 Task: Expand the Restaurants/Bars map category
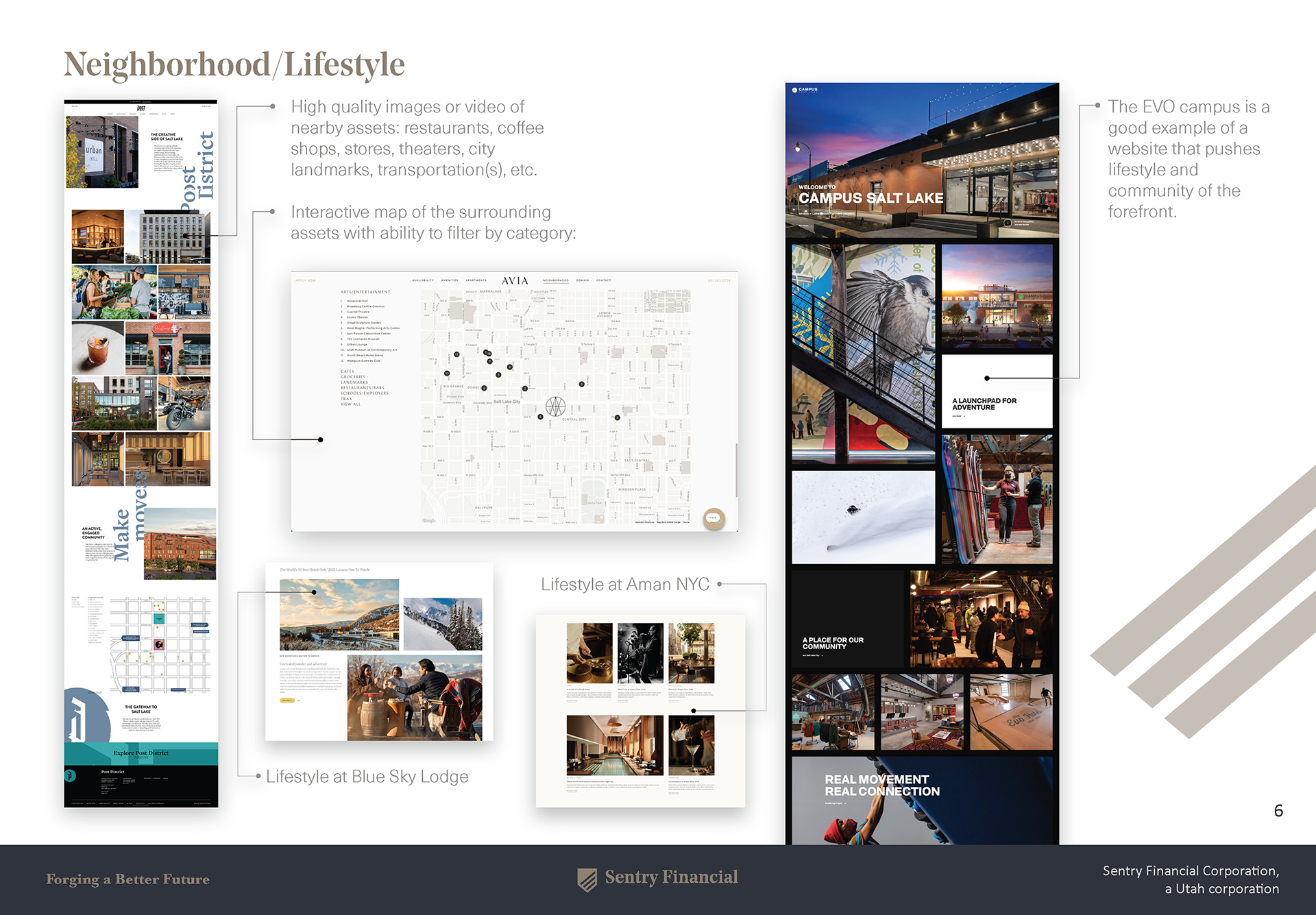pyautogui.click(x=363, y=388)
